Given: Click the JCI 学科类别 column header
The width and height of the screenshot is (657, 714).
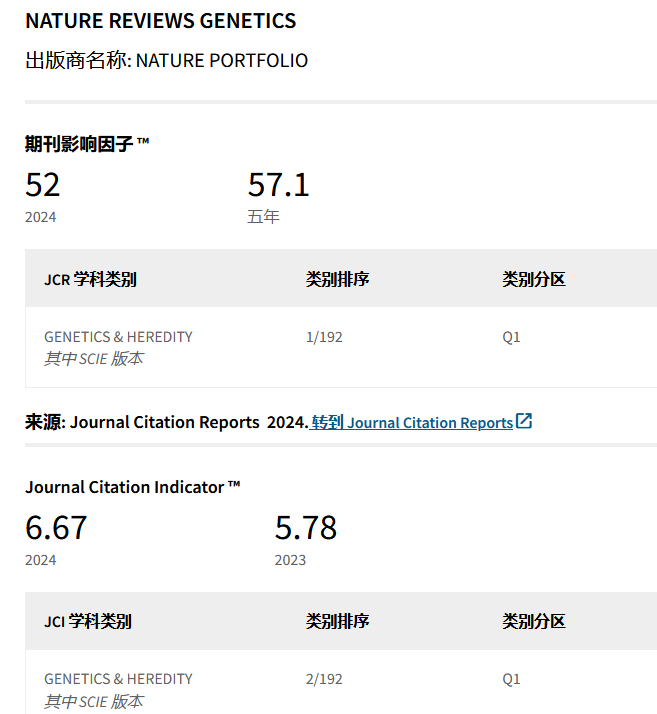Looking at the screenshot, I should pyautogui.click(x=87, y=621).
